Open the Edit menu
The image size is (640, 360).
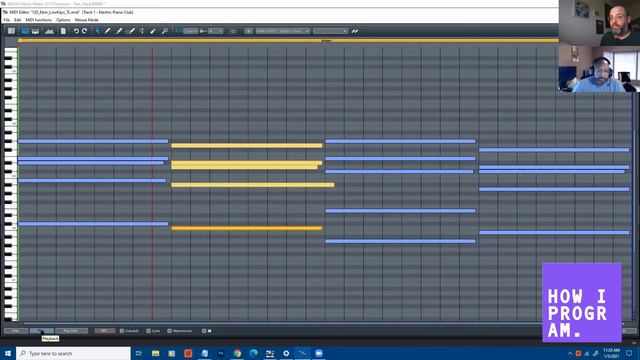[18, 20]
